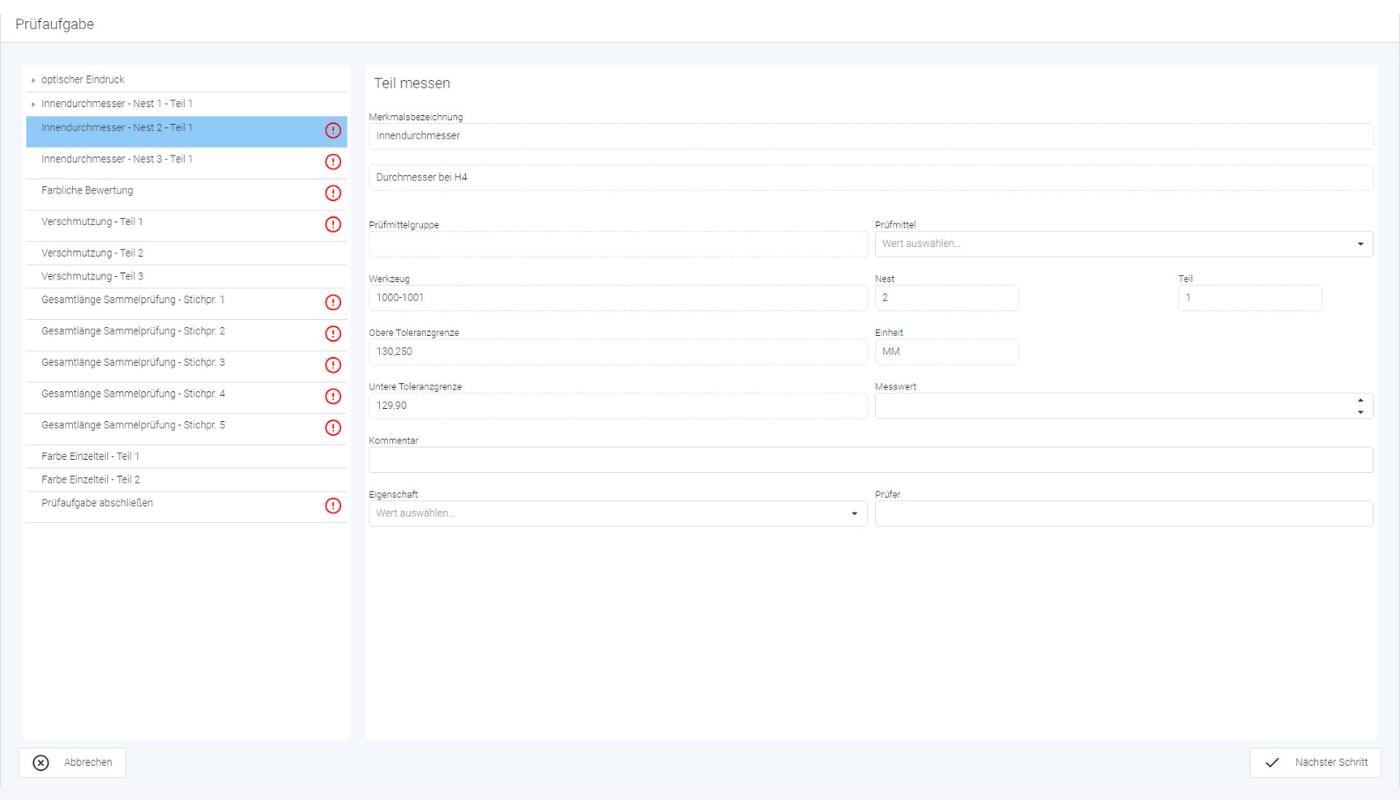1400x800 pixels.
Task: Select Innendurchmesser - Nest 2 - Teil 1 step
Action: [x=186, y=131]
